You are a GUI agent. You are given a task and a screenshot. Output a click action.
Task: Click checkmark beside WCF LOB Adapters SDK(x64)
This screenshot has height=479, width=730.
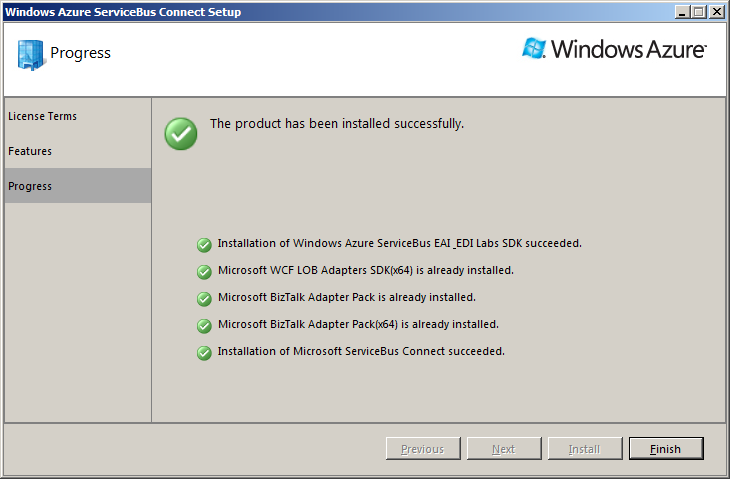(x=204, y=272)
